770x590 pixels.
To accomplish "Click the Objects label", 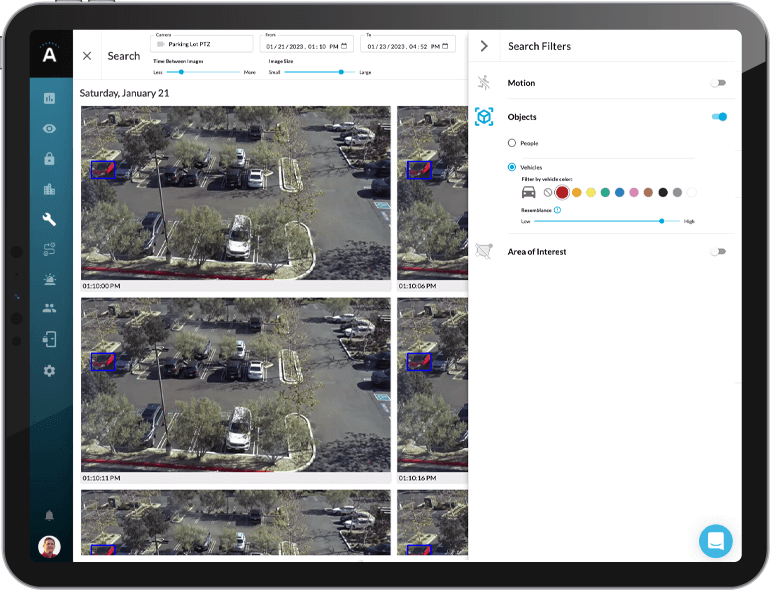I will [x=522, y=117].
